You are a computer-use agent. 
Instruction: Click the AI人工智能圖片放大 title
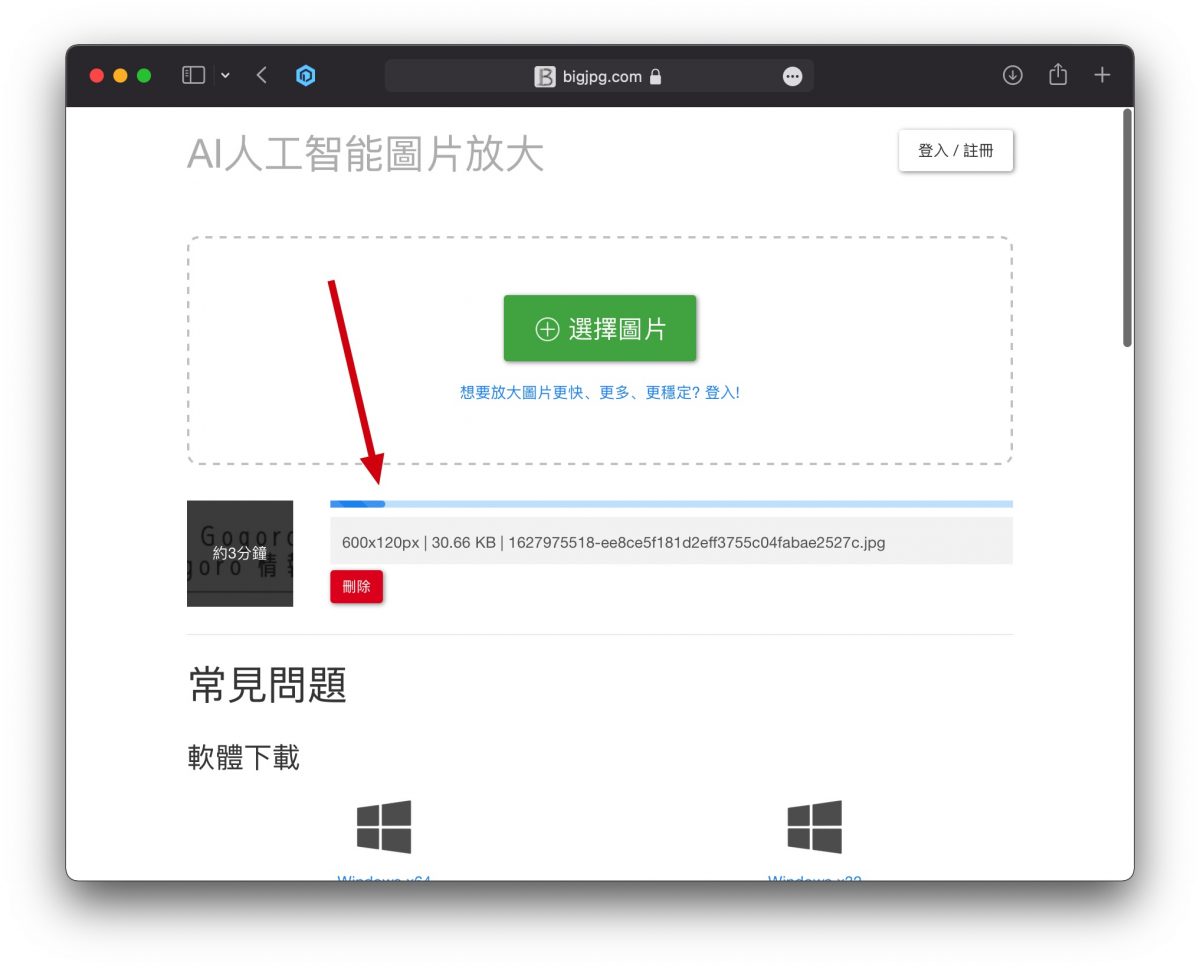point(365,155)
